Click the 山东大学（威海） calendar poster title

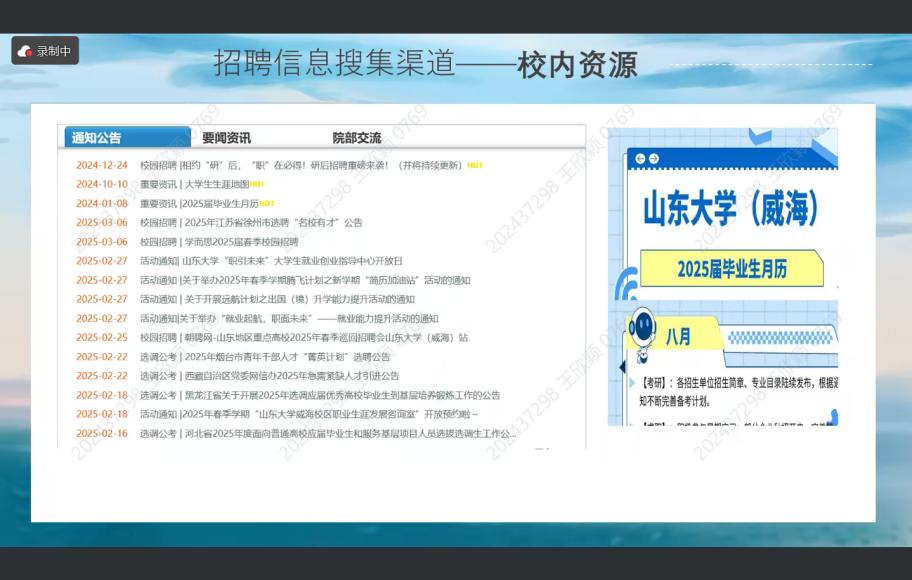(x=730, y=210)
